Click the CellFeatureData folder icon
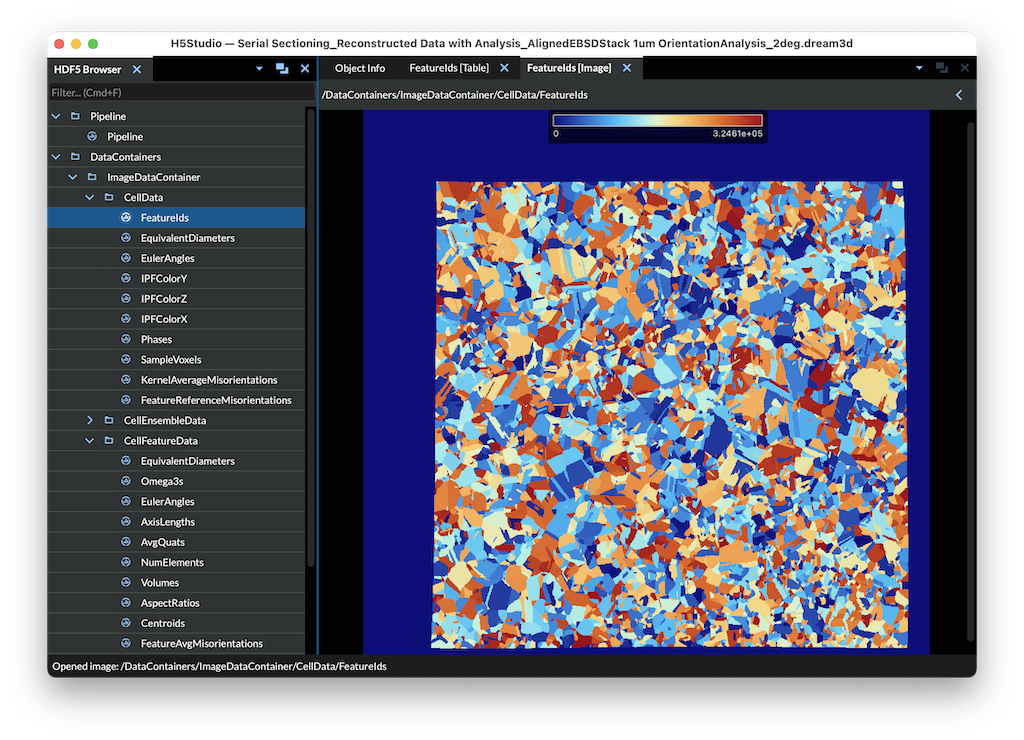The height and width of the screenshot is (740, 1024). click(109, 441)
